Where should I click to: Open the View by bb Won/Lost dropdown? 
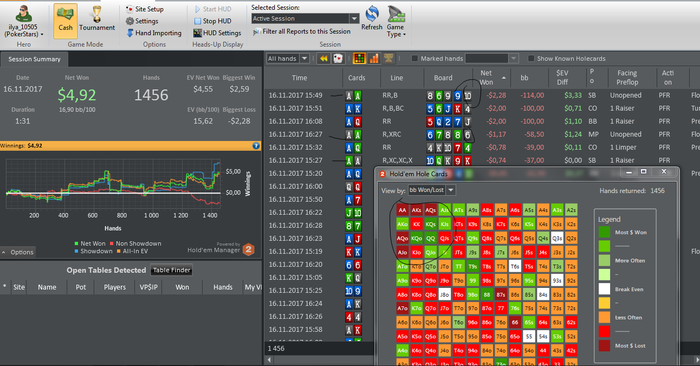coord(450,190)
